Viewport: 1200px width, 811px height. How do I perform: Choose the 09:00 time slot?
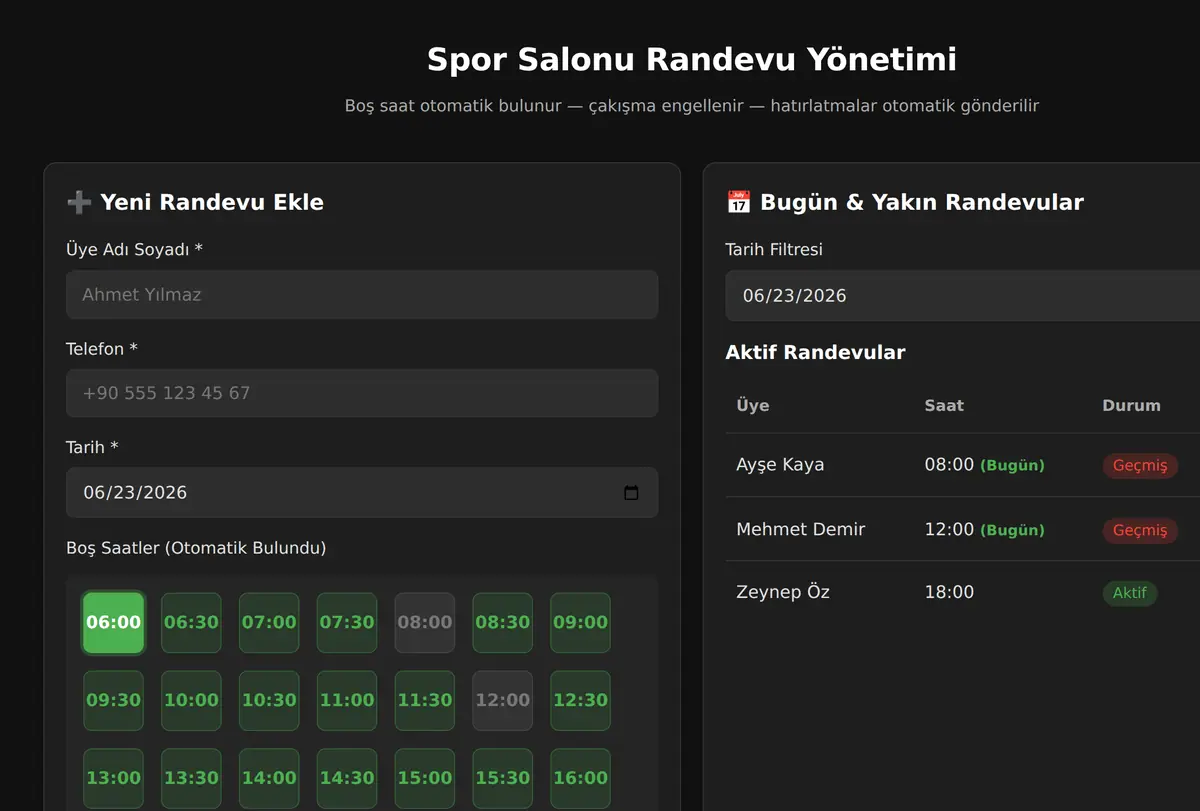[581, 622]
